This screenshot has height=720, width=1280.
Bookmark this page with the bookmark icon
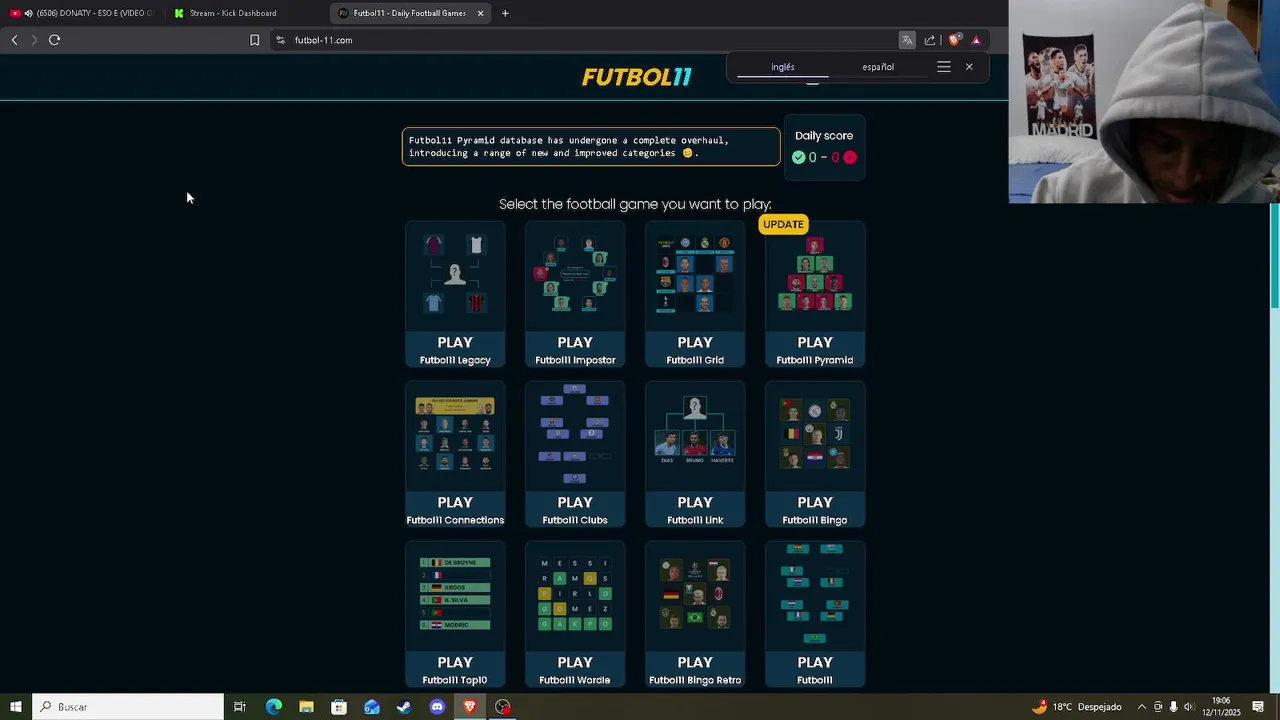254,40
